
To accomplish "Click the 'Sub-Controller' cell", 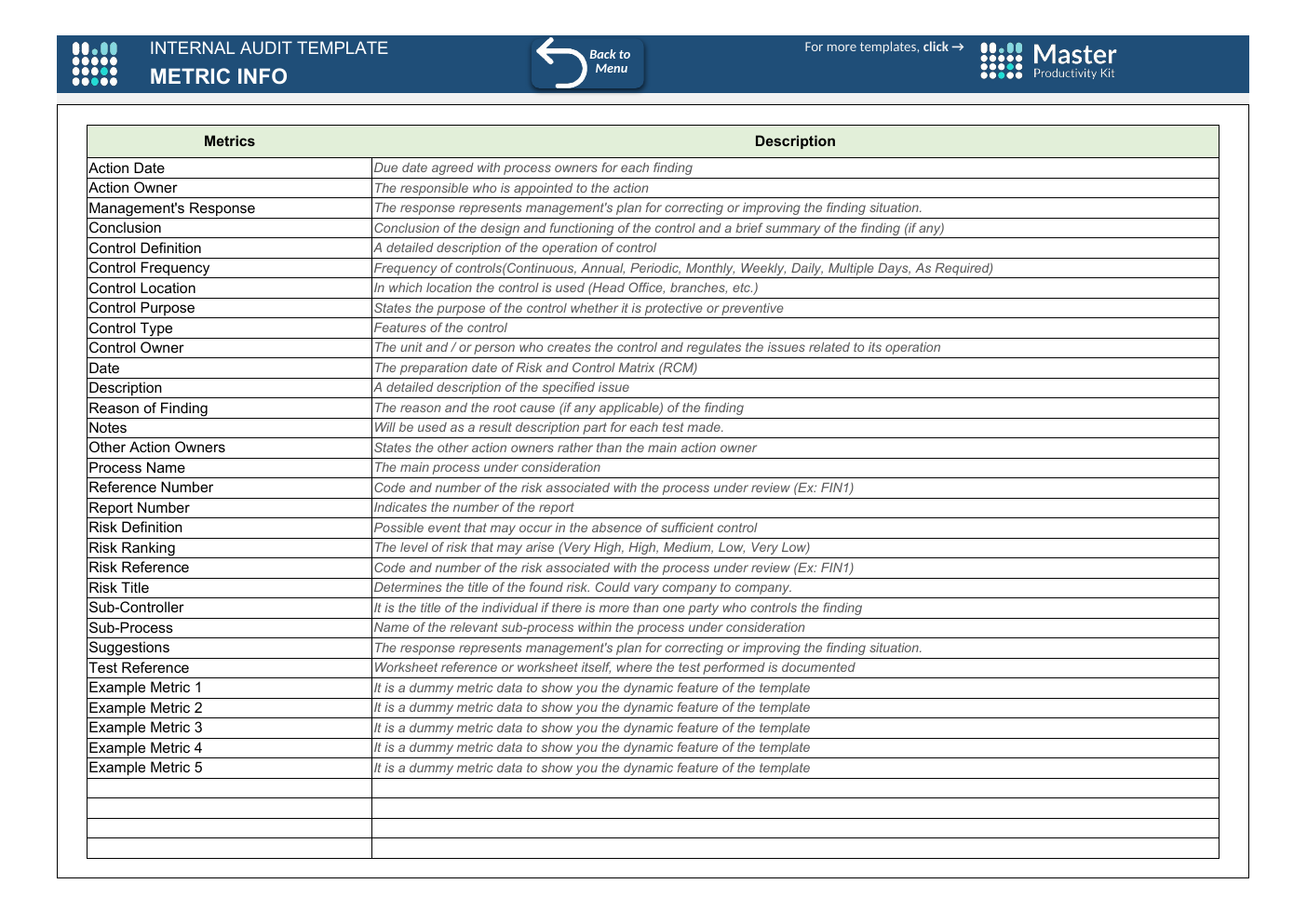I will [x=229, y=608].
